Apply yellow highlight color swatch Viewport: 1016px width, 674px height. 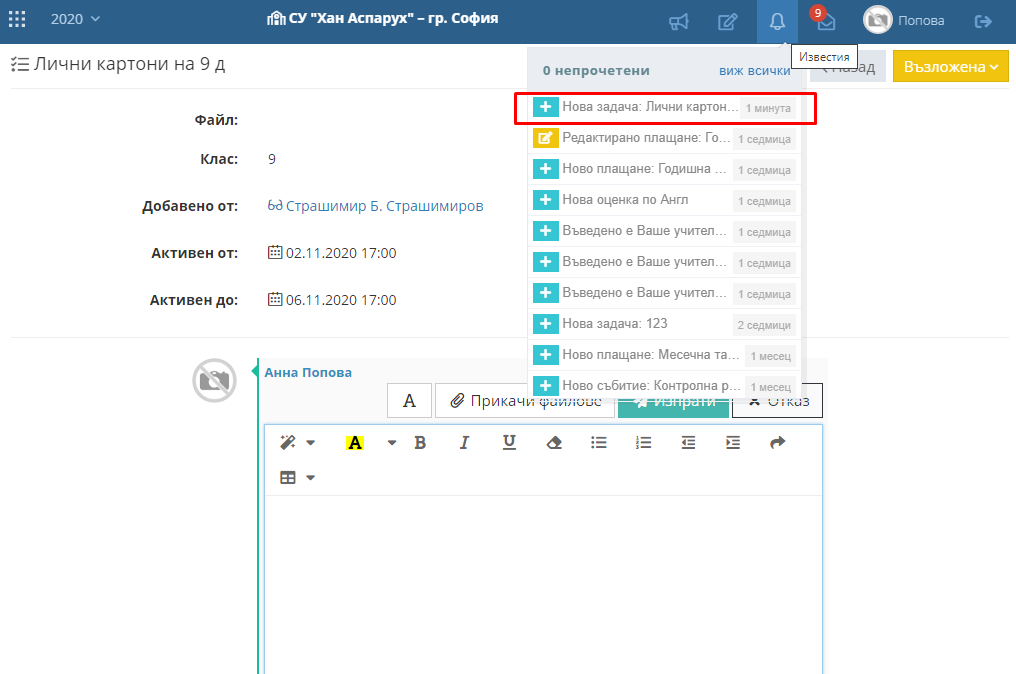coord(354,443)
